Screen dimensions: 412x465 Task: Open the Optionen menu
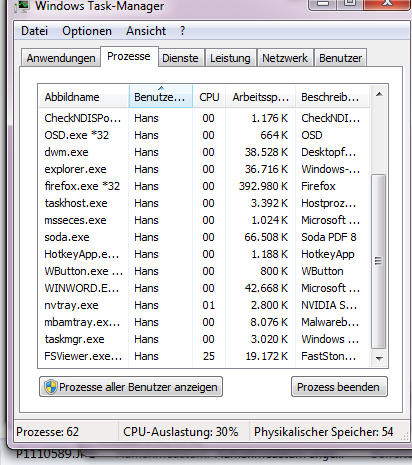click(87, 31)
